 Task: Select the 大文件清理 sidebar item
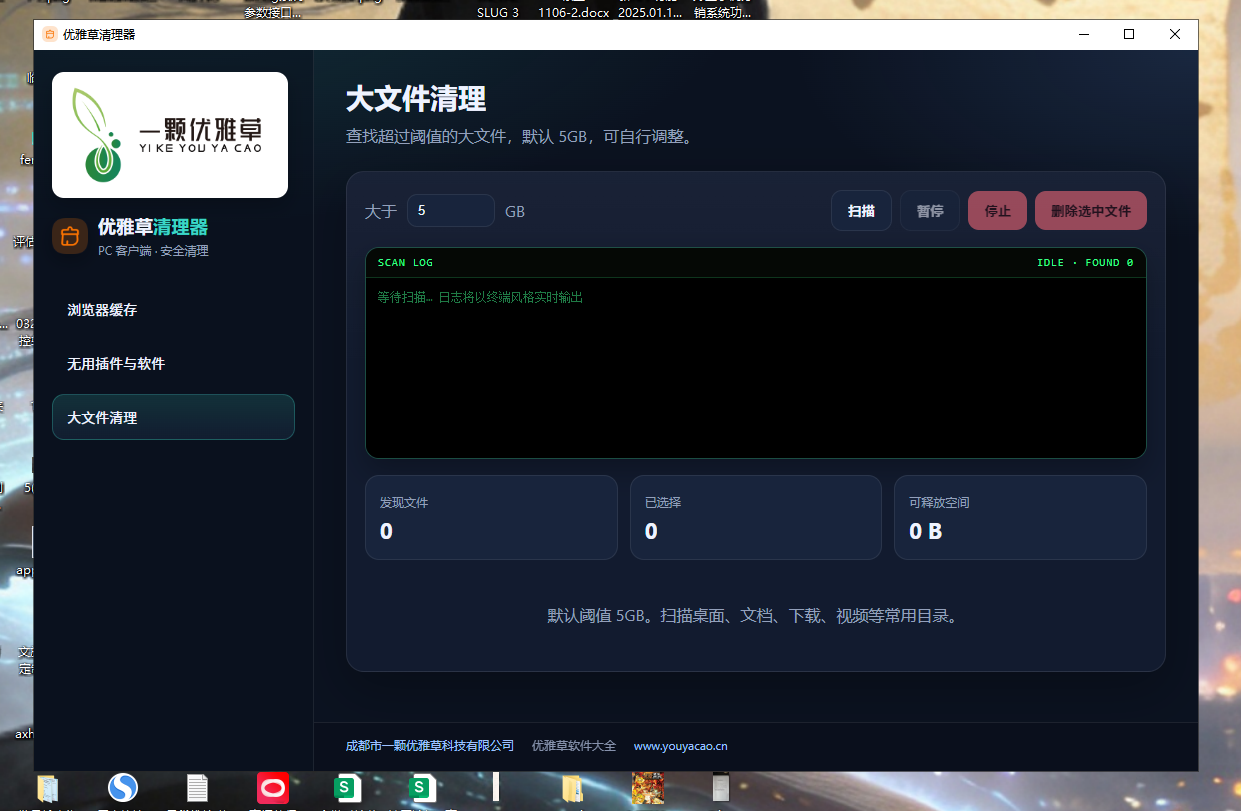pyautogui.click(x=173, y=417)
